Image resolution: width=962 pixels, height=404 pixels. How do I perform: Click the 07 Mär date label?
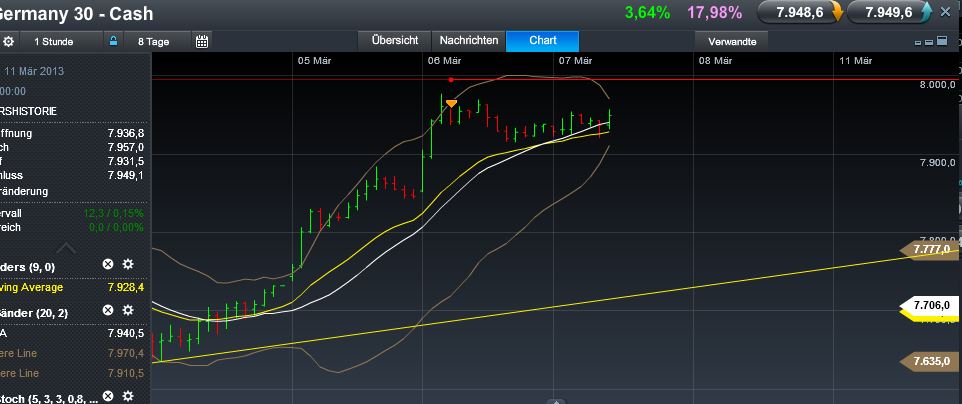[x=575, y=61]
